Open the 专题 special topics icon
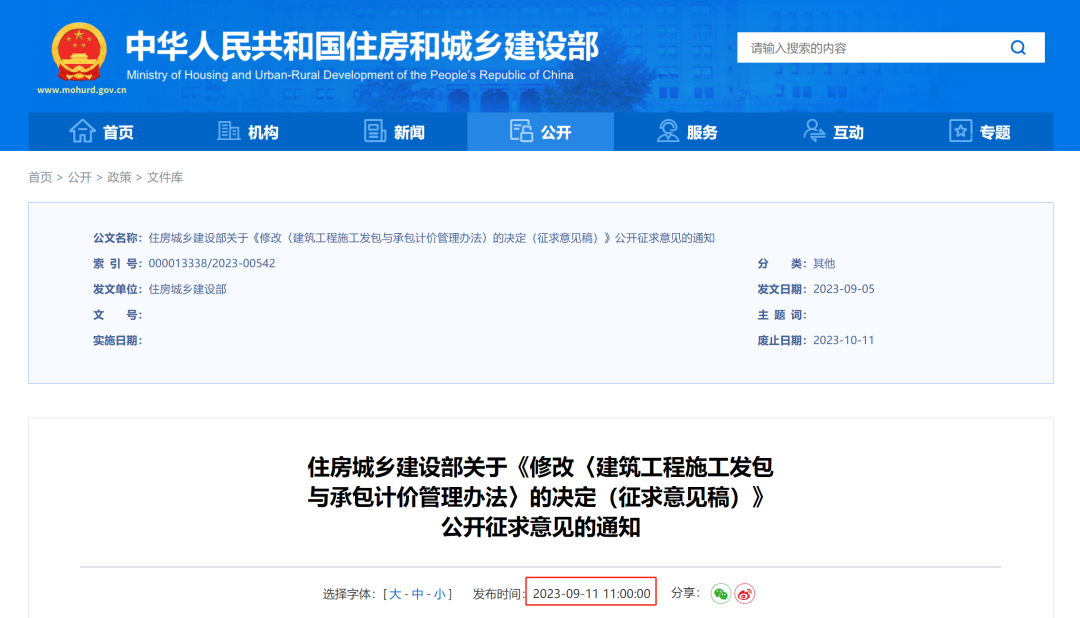 960,131
